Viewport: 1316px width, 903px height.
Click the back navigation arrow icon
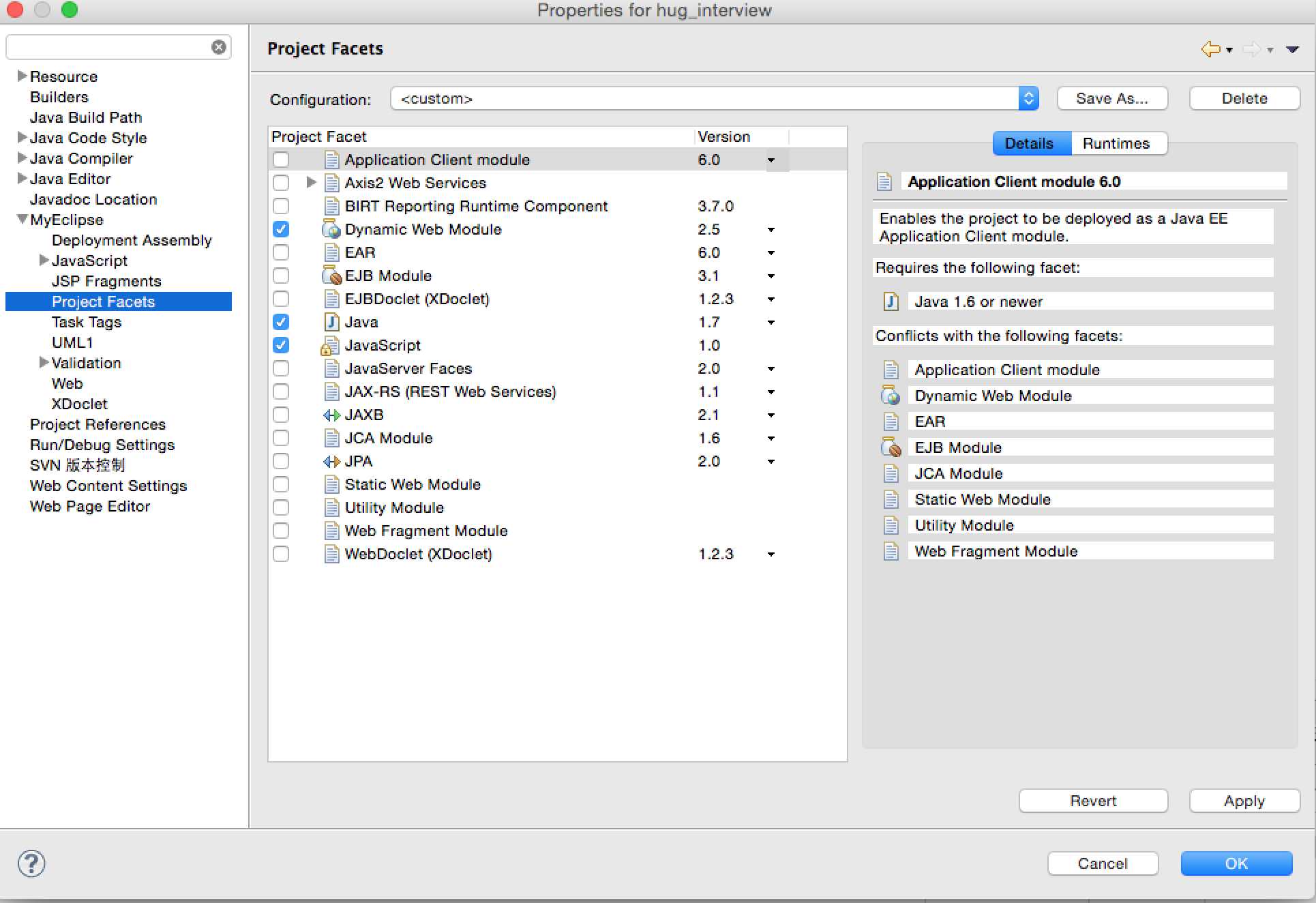1211,49
